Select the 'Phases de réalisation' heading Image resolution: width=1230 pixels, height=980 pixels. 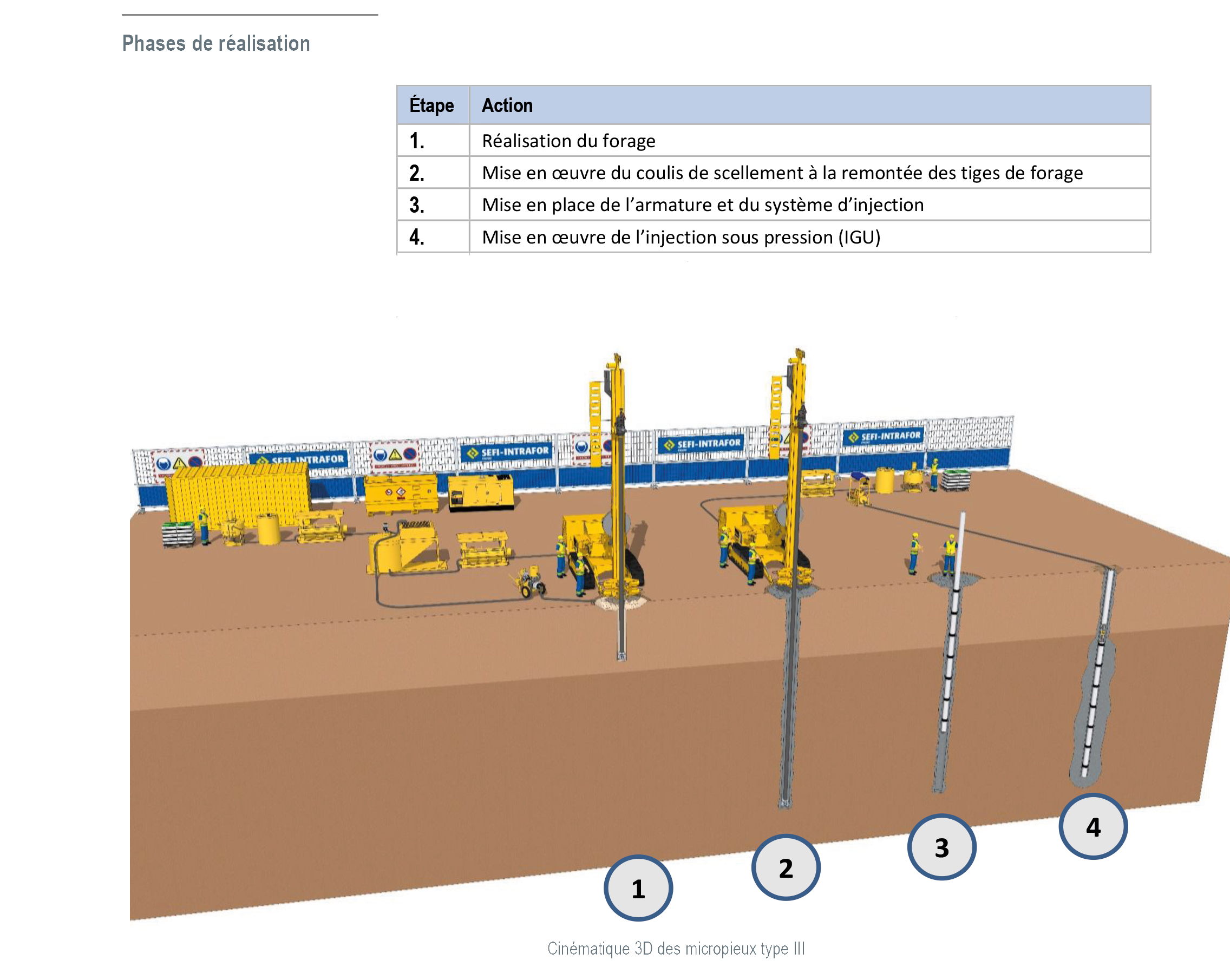pyautogui.click(x=216, y=43)
